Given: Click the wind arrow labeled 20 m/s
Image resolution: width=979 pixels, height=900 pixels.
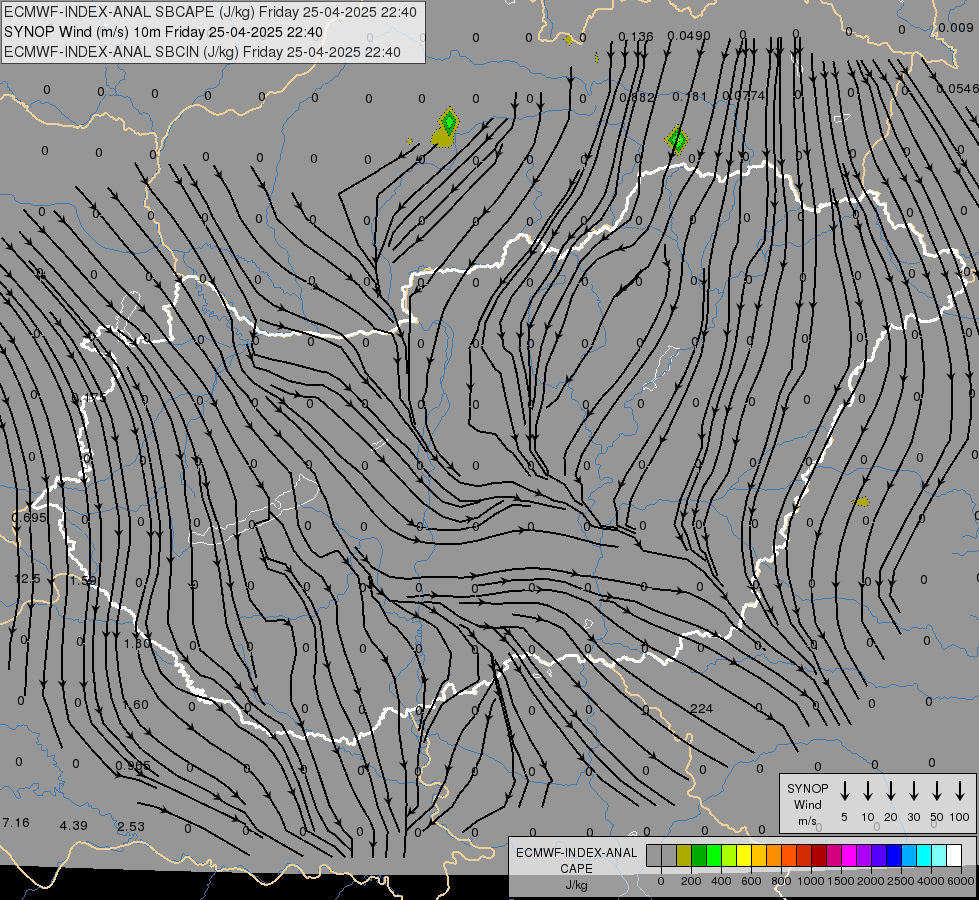Looking at the screenshot, I should tap(890, 791).
